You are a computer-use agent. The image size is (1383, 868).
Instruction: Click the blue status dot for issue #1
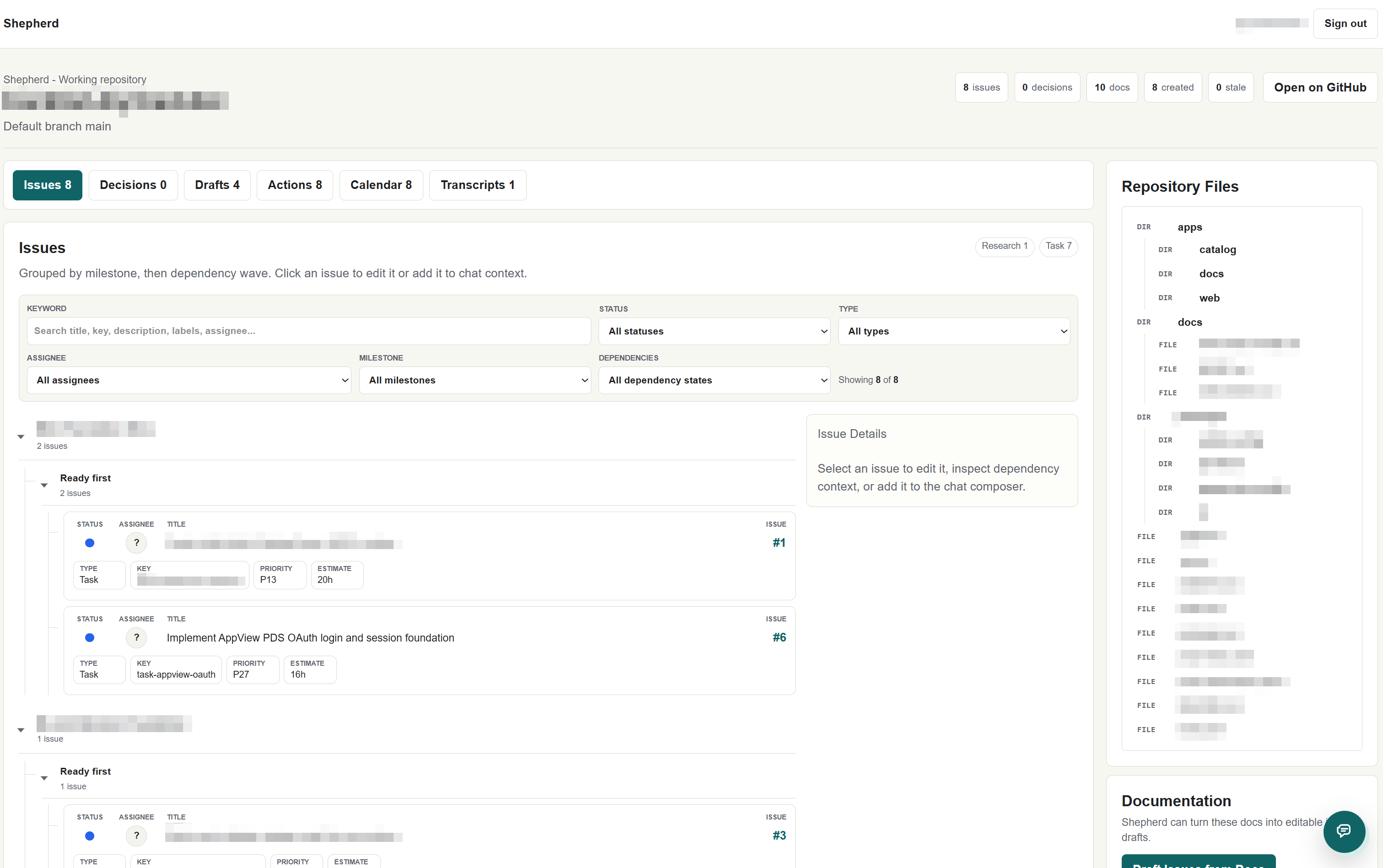[90, 543]
